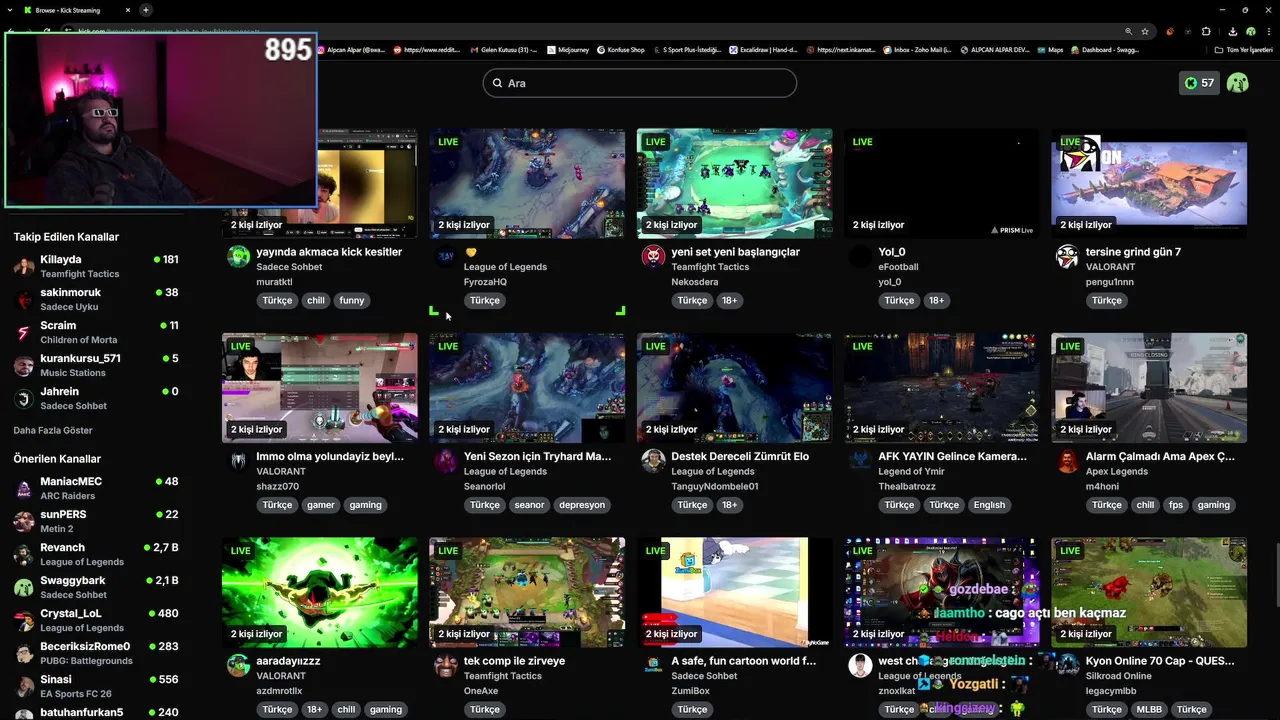Select the 'MLBB' tag under legacymlbb

tap(1149, 709)
